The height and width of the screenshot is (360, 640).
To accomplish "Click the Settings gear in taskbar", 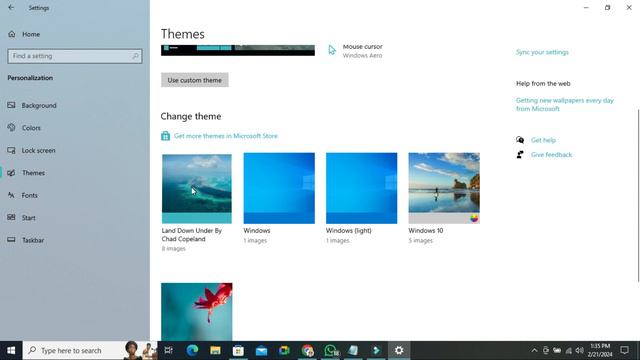I will [x=399, y=350].
